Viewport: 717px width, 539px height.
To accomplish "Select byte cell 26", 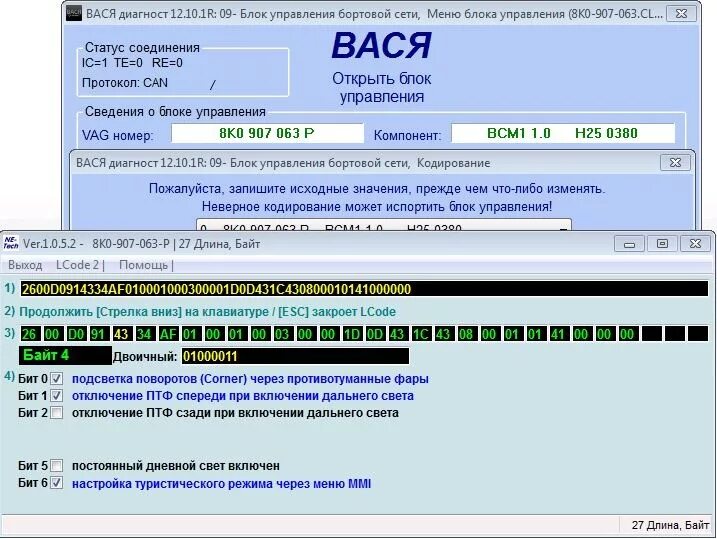I will click(29, 334).
